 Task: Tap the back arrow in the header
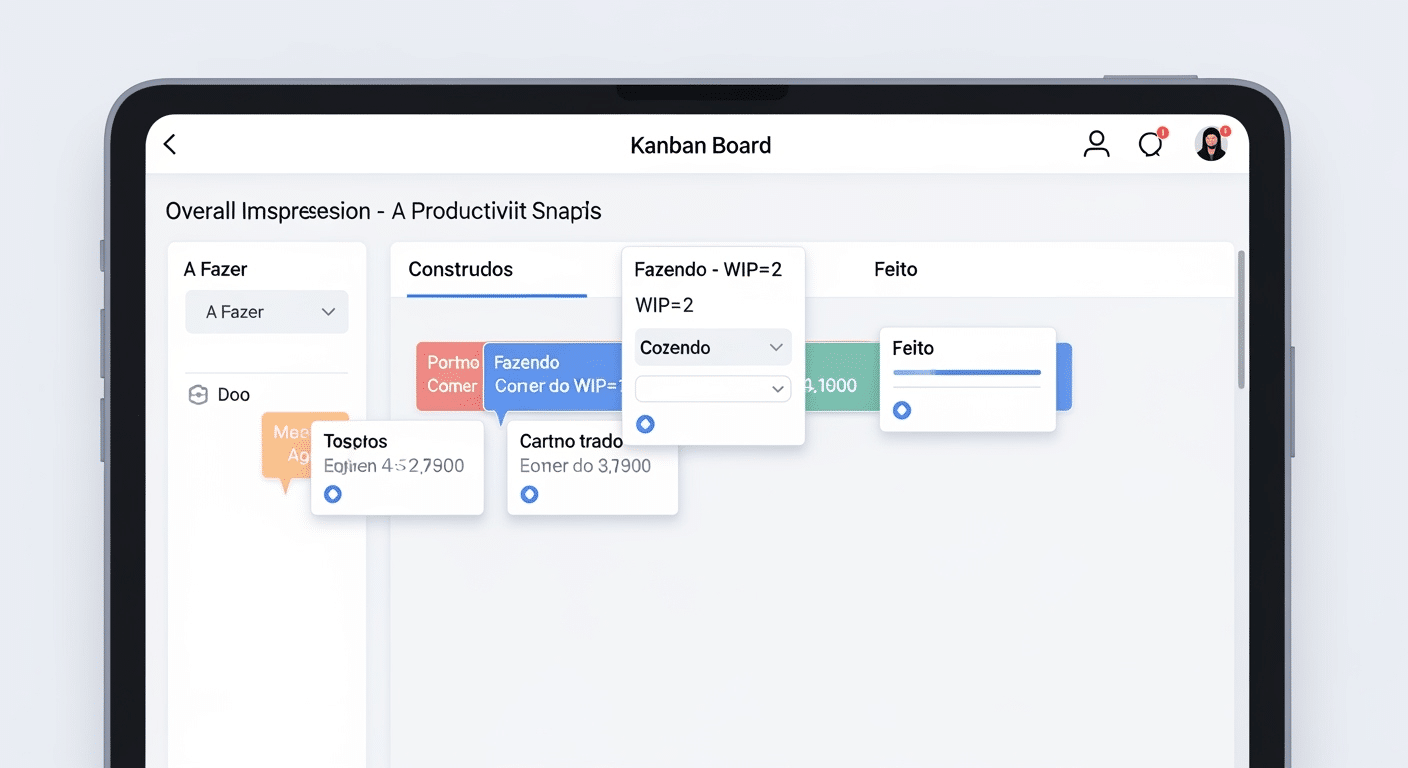tap(168, 144)
